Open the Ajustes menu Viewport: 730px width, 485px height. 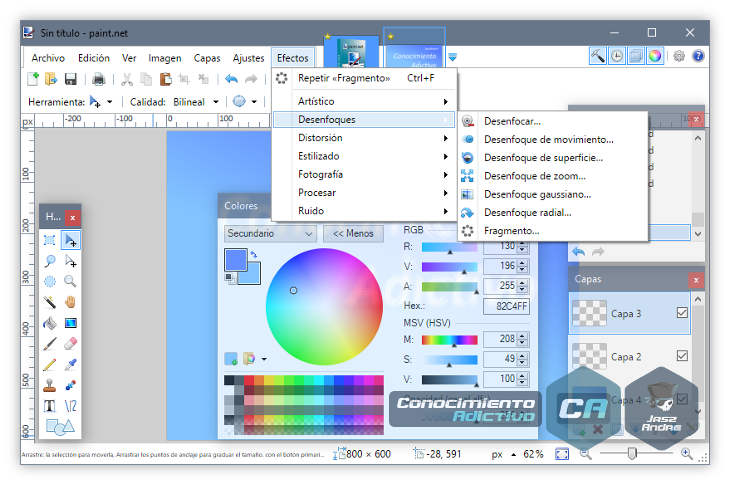248,58
